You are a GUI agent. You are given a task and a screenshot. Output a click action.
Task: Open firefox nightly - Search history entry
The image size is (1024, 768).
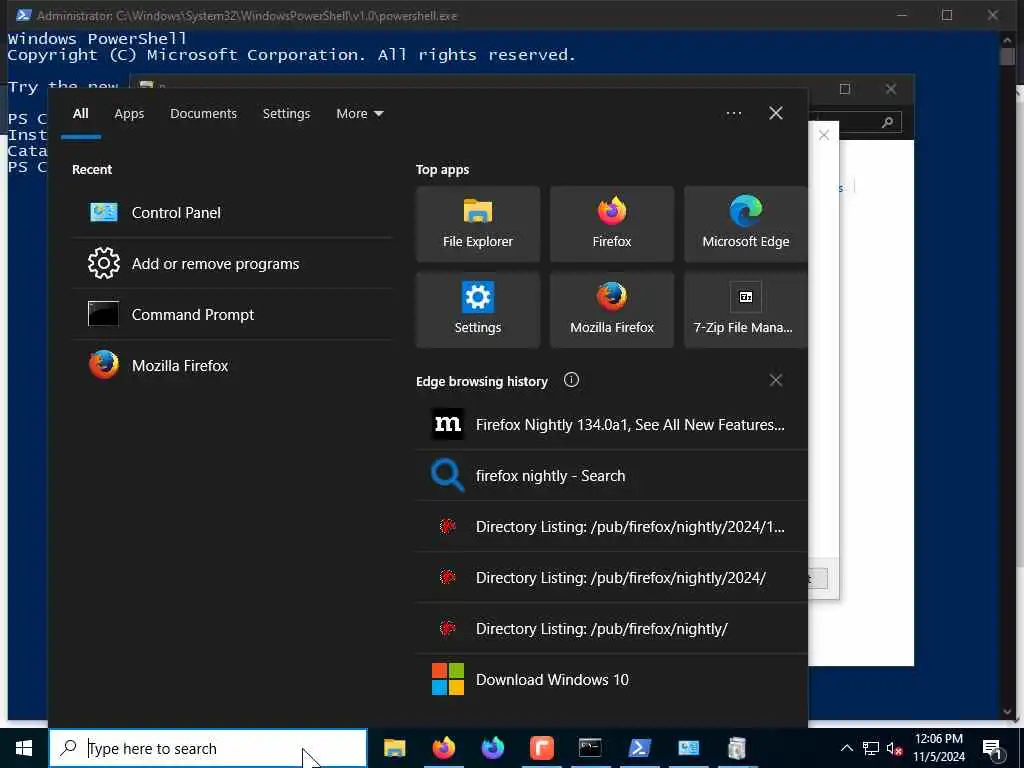(x=612, y=475)
